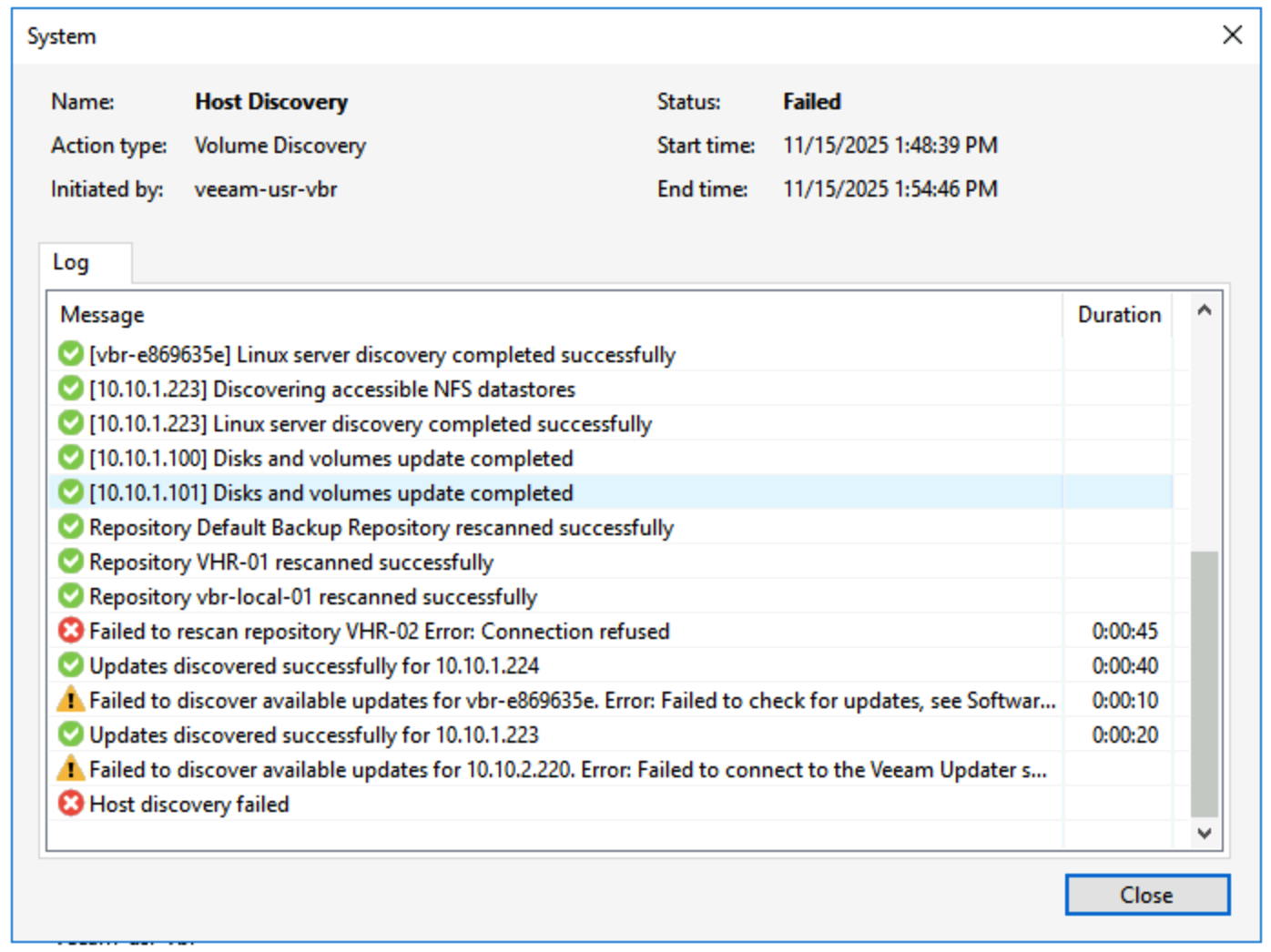
Task: Switch to the Log tab
Action: 71,263
